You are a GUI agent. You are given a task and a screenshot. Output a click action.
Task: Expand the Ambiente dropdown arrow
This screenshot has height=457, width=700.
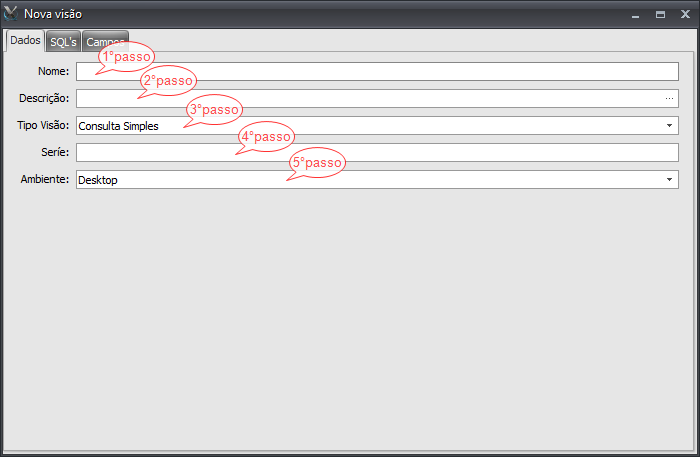pyautogui.click(x=669, y=179)
